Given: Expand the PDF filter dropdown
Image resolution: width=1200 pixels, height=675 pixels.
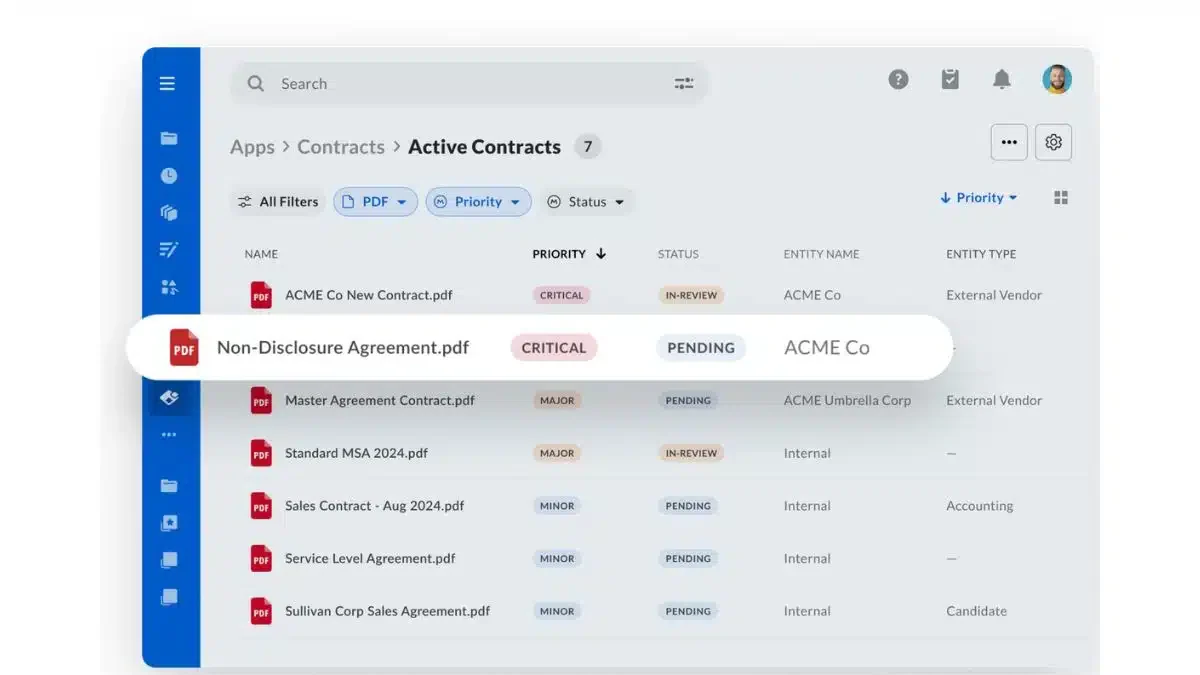Looking at the screenshot, I should click(x=375, y=202).
